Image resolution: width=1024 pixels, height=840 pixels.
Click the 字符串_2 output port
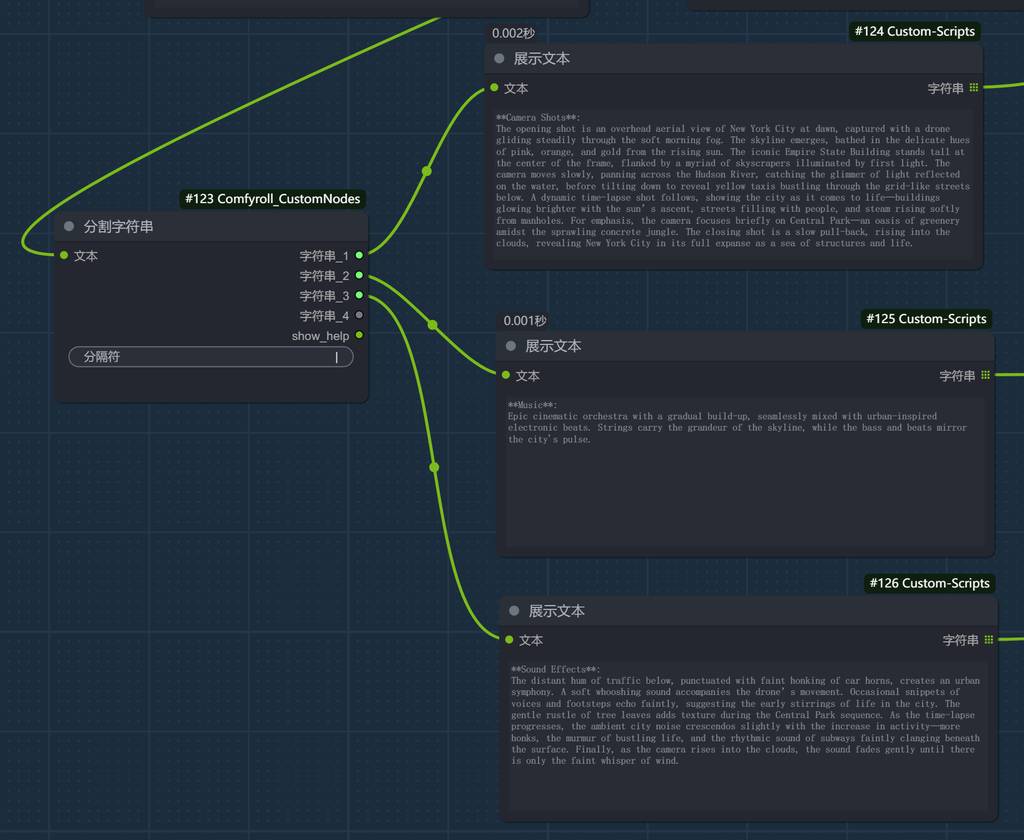(x=359, y=276)
